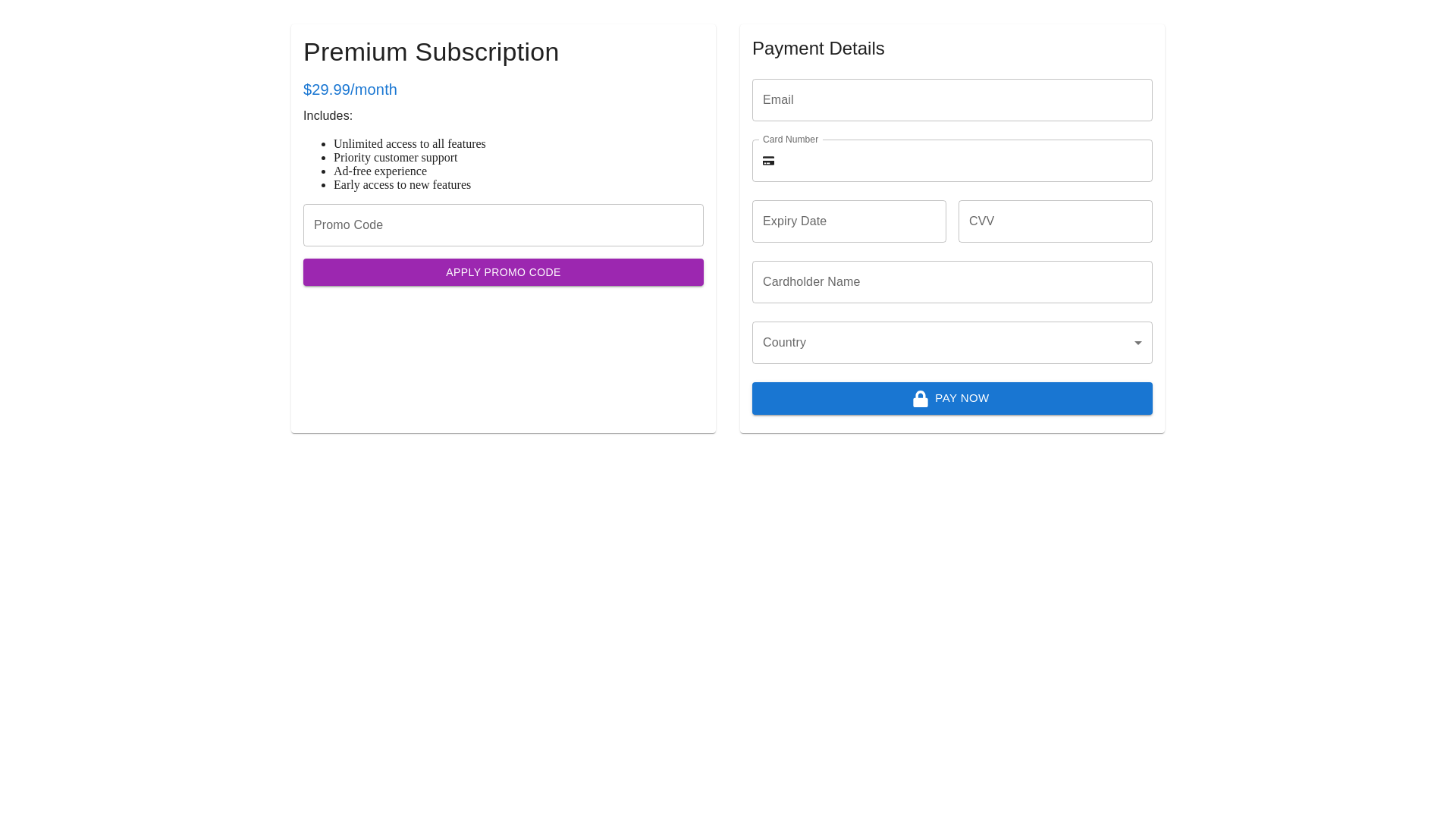Submit payment with Pay Now text

(962, 398)
